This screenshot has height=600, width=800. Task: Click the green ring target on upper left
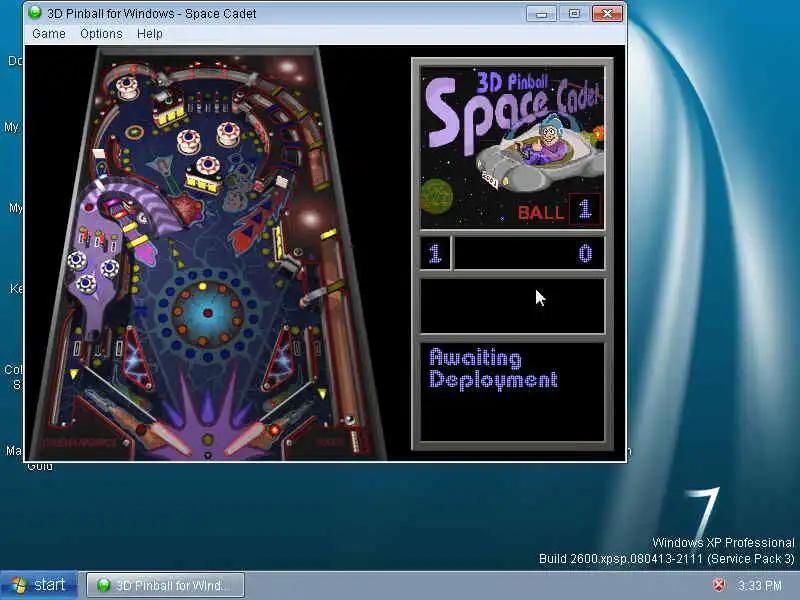[x=134, y=132]
